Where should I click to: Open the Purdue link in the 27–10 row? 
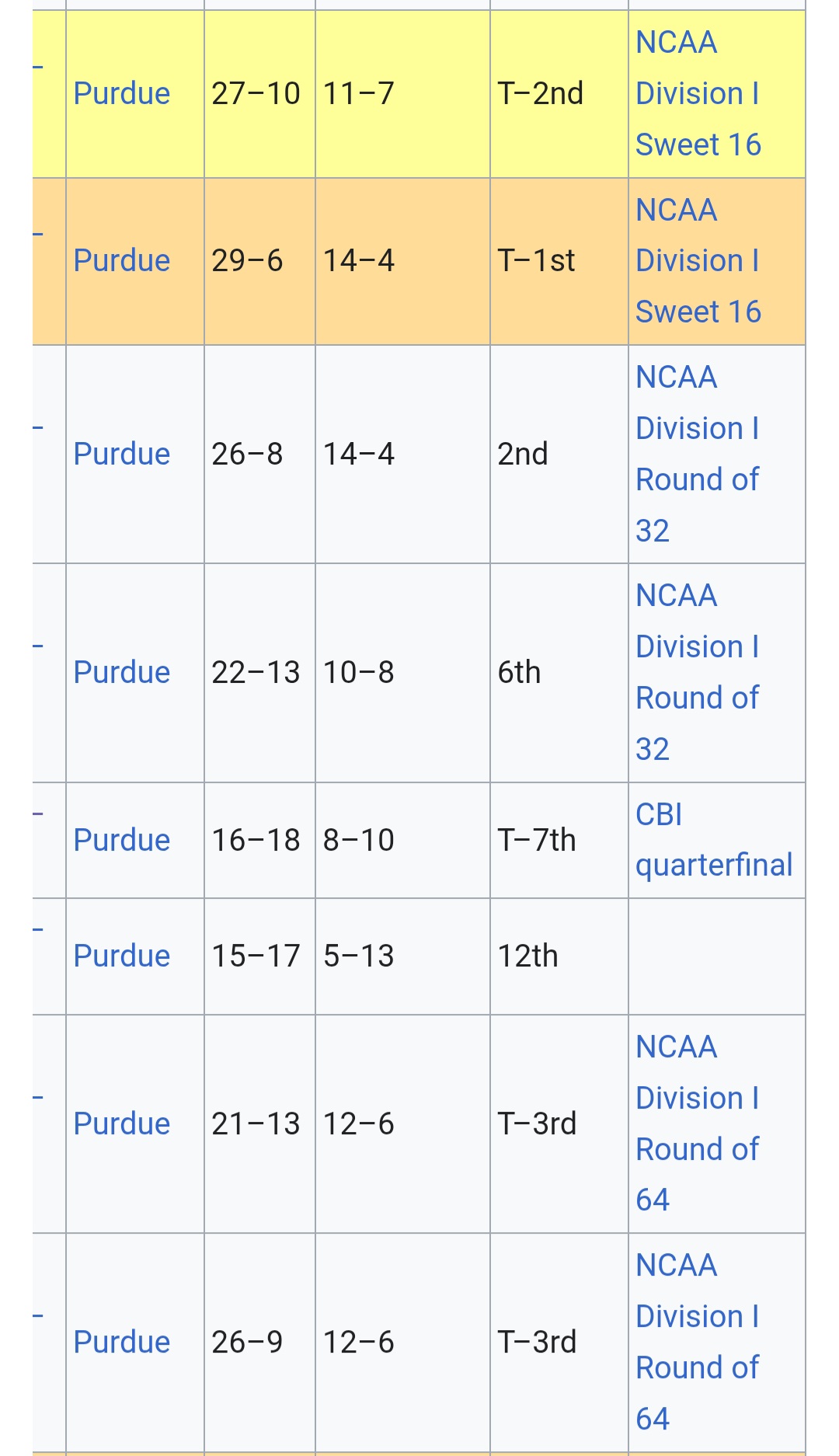(x=122, y=94)
